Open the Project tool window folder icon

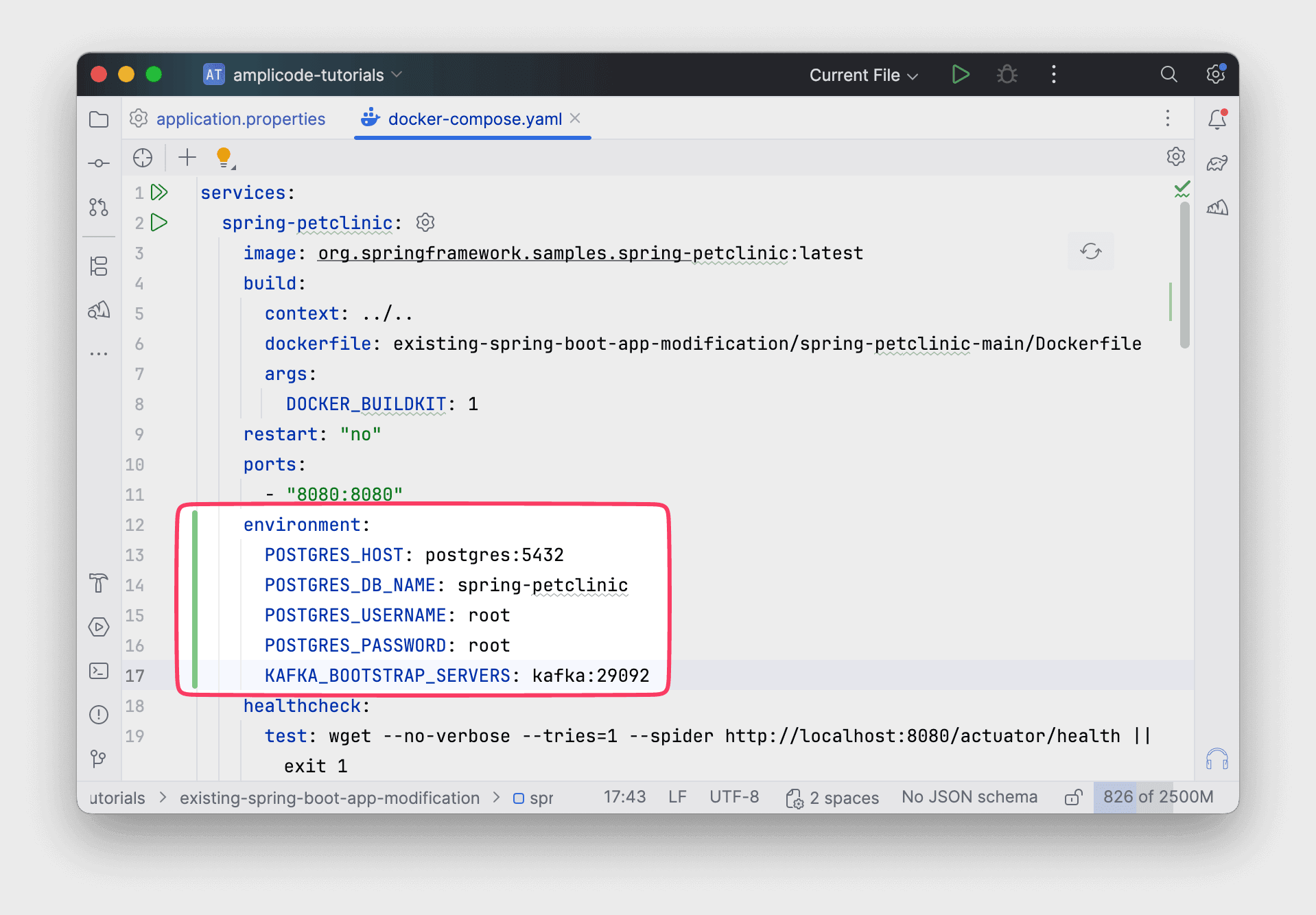(99, 119)
